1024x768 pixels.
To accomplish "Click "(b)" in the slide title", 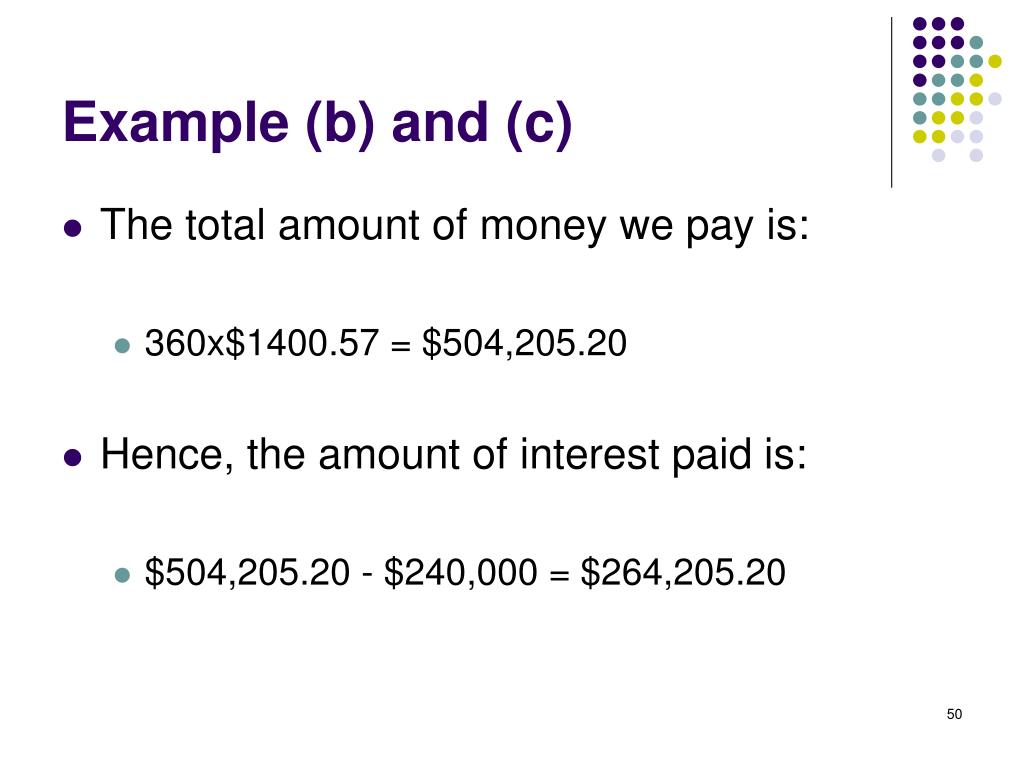I will [336, 123].
